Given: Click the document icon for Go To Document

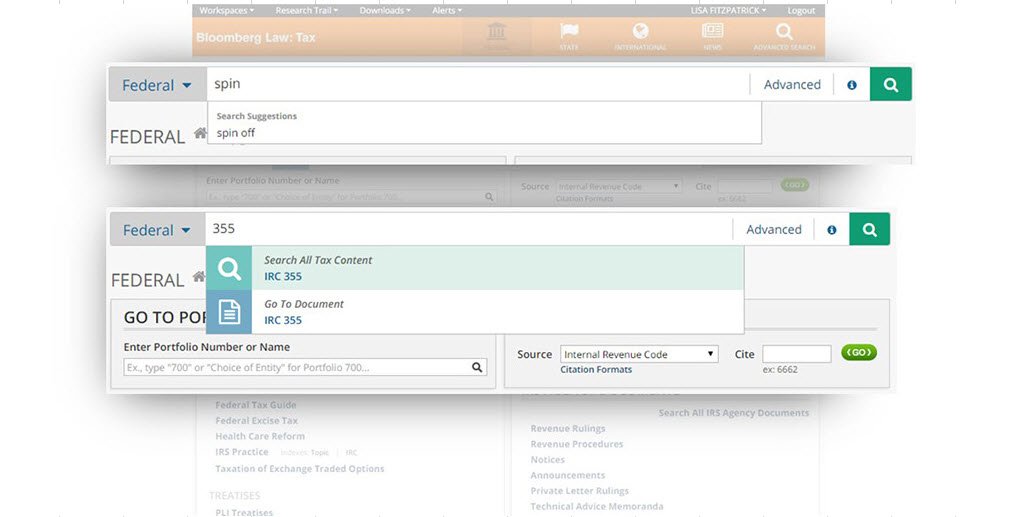Looking at the screenshot, I should 229,312.
